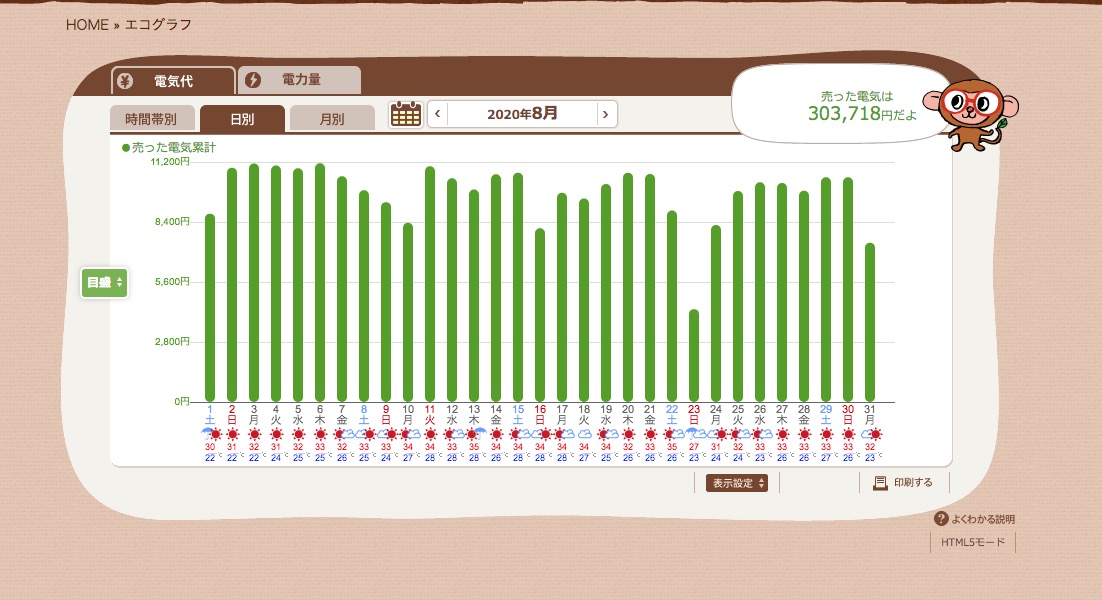Click date label 15 土
Viewport: 1102px width, 600px height.
[518, 414]
